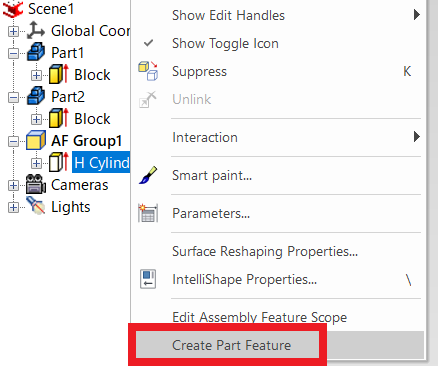
Task: Click the Lights flashlight icon
Action: pyautogui.click(x=36, y=206)
